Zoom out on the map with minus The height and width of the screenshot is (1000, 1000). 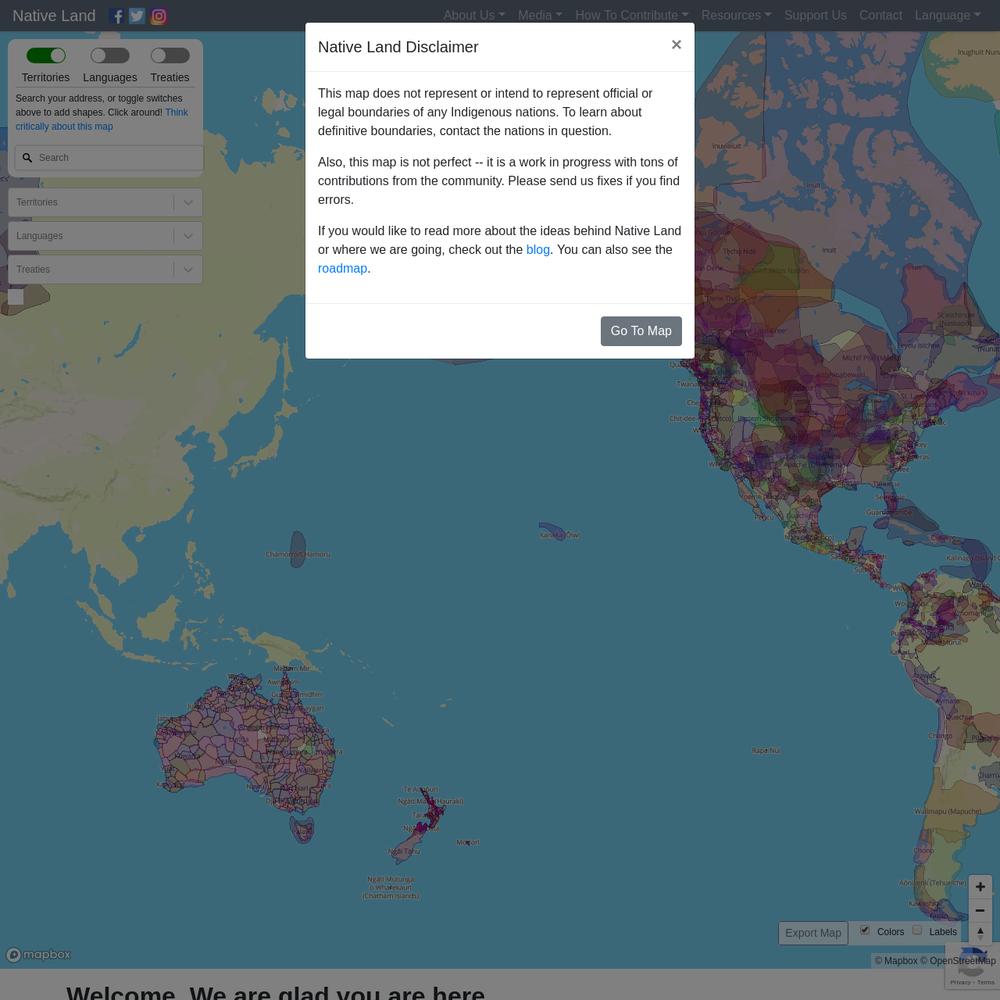pyautogui.click(x=980, y=910)
